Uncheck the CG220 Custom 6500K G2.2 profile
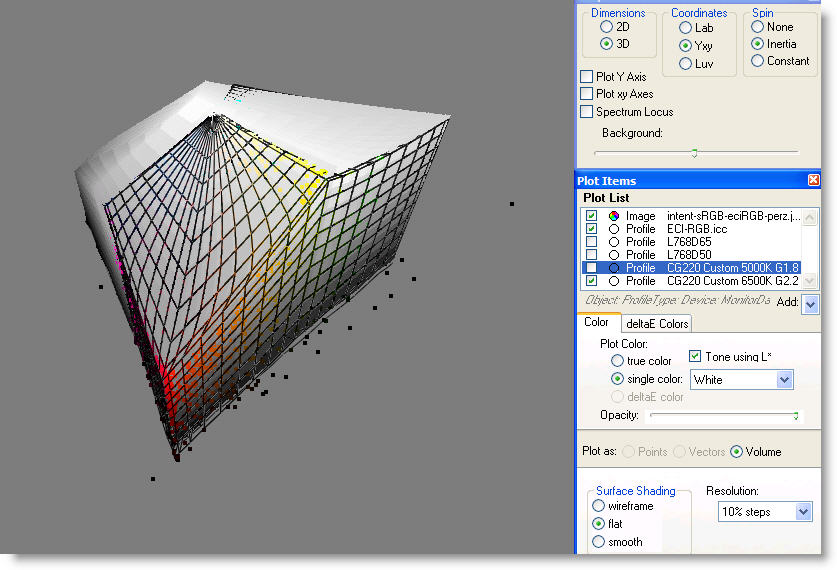This screenshot has height=570, width=837. click(591, 281)
